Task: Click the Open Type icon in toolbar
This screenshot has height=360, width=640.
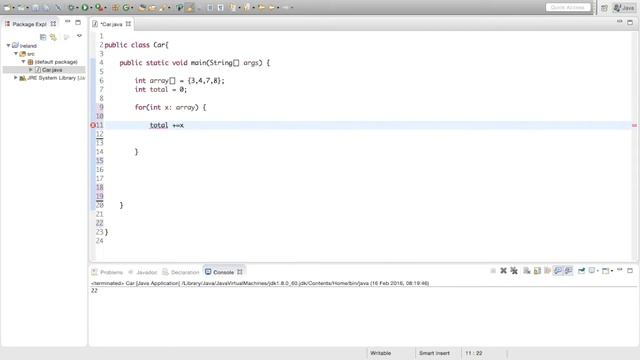Action: click(x=142, y=7)
